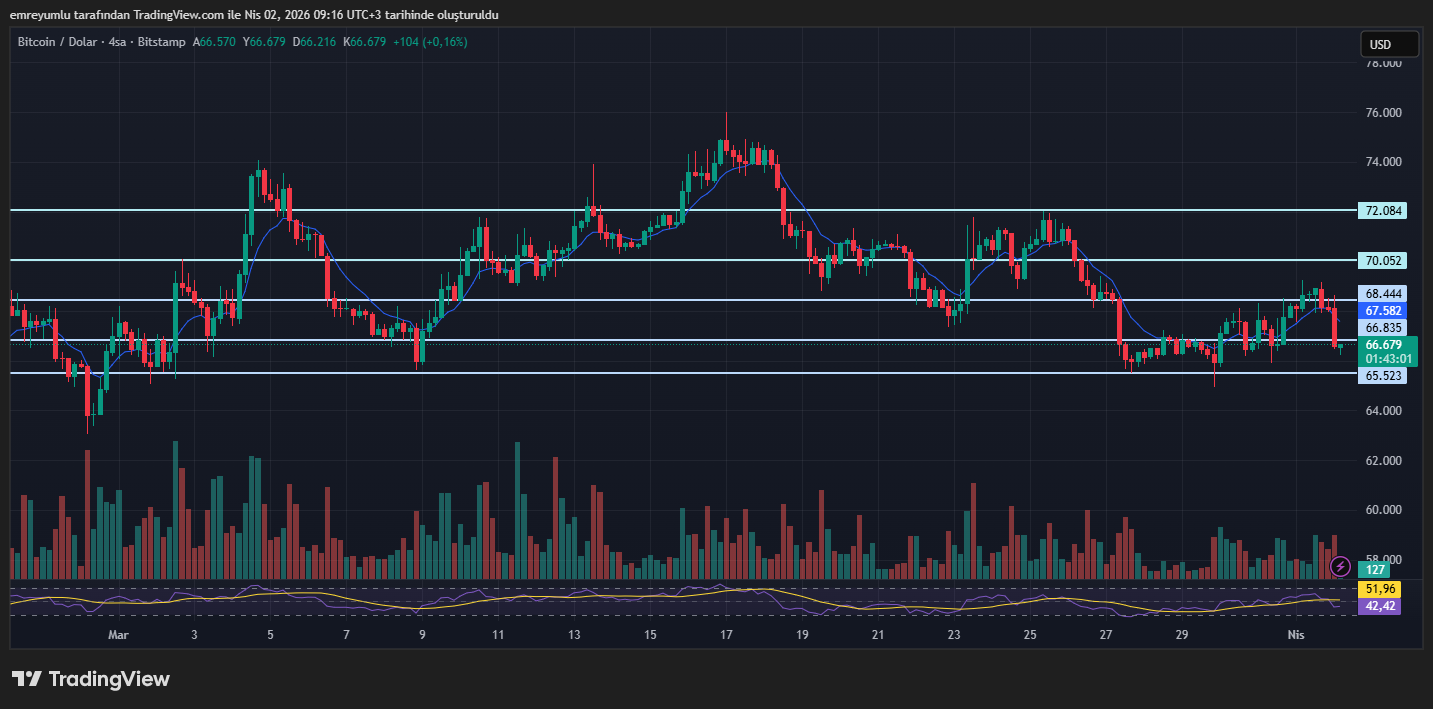
Task: Click the snapshot caption mentioning TradingView.com
Action: 255,15
